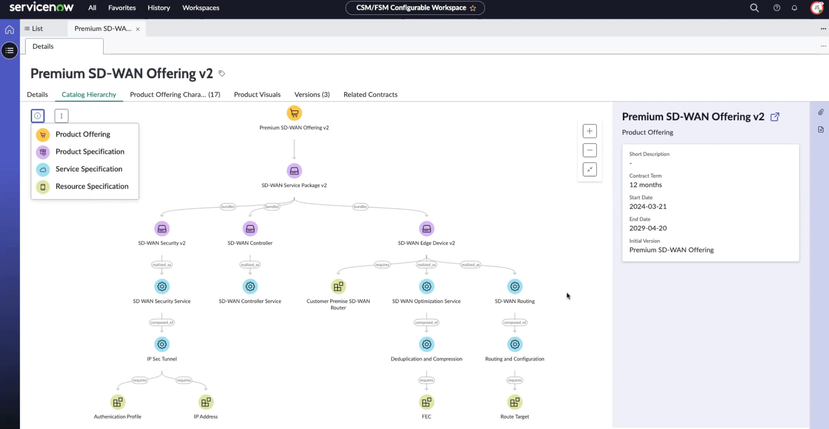Click the Resource Specification legend entry
Image resolution: width=829 pixels, height=429 pixels.
[x=82, y=187]
